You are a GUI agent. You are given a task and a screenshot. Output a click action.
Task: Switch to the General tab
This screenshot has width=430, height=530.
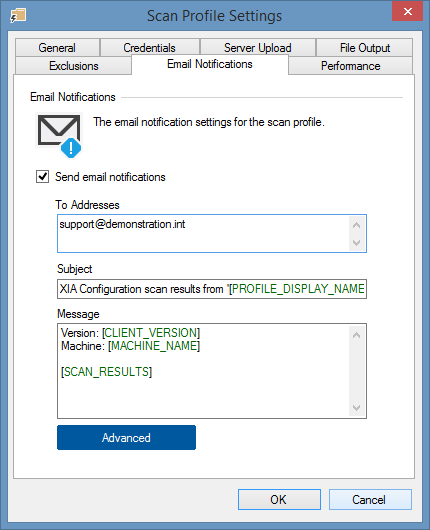57,48
